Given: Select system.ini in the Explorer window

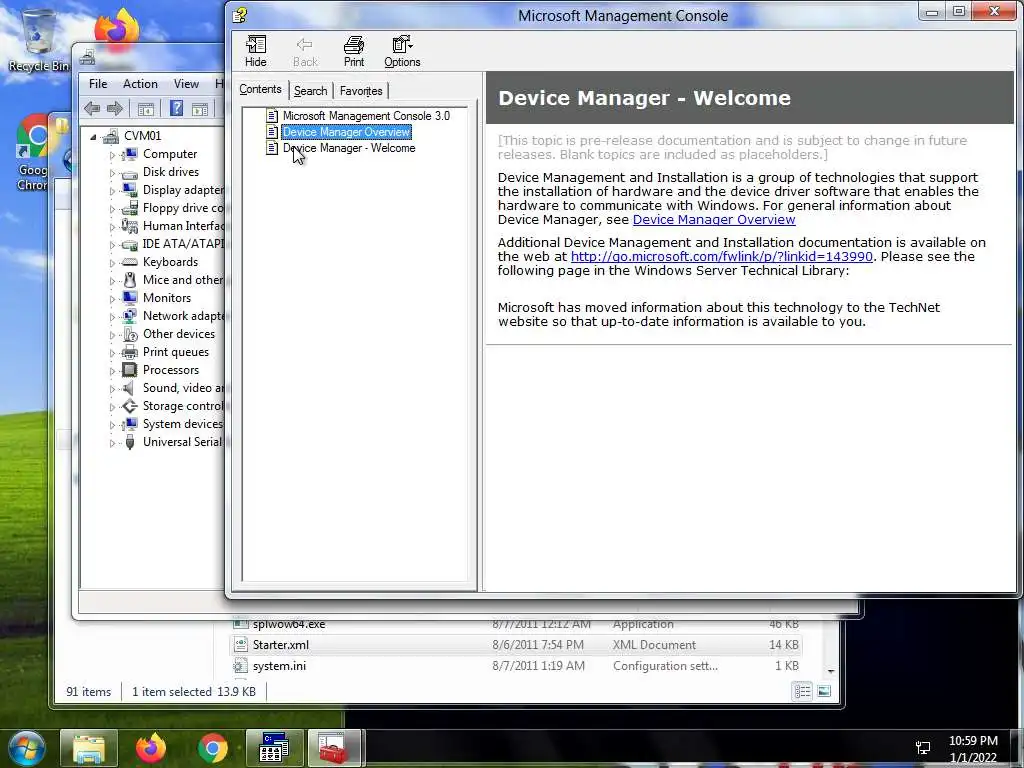Looking at the screenshot, I should pos(516,665).
